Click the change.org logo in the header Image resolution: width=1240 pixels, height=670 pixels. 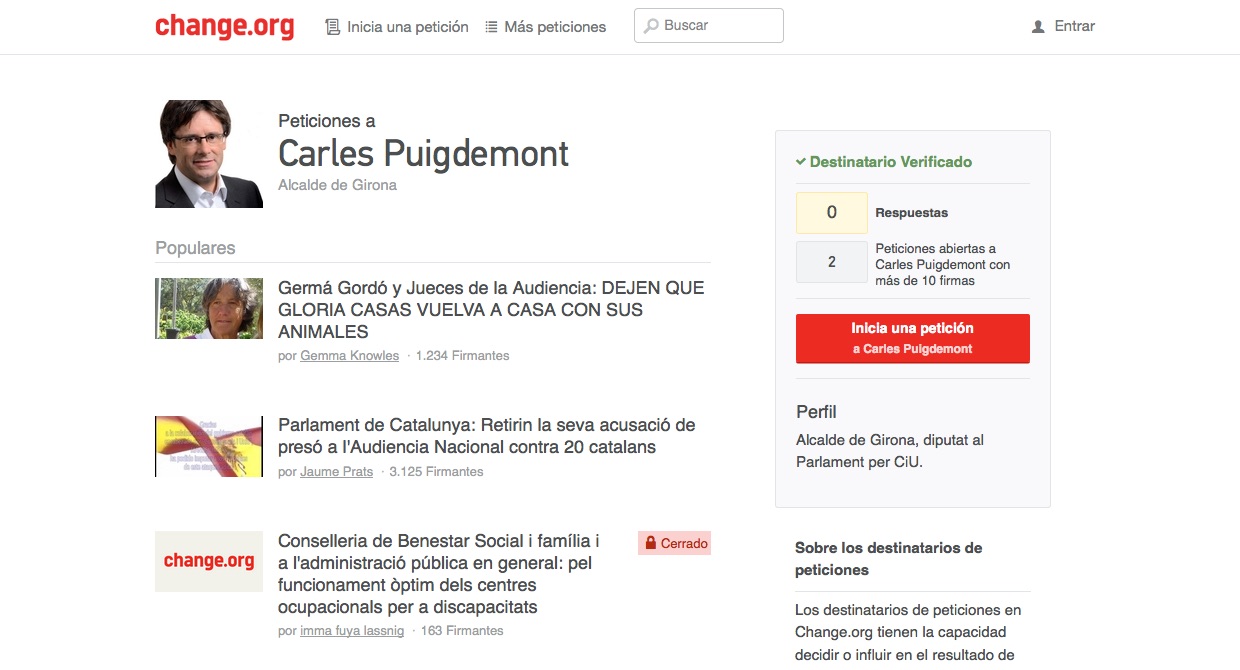point(224,26)
